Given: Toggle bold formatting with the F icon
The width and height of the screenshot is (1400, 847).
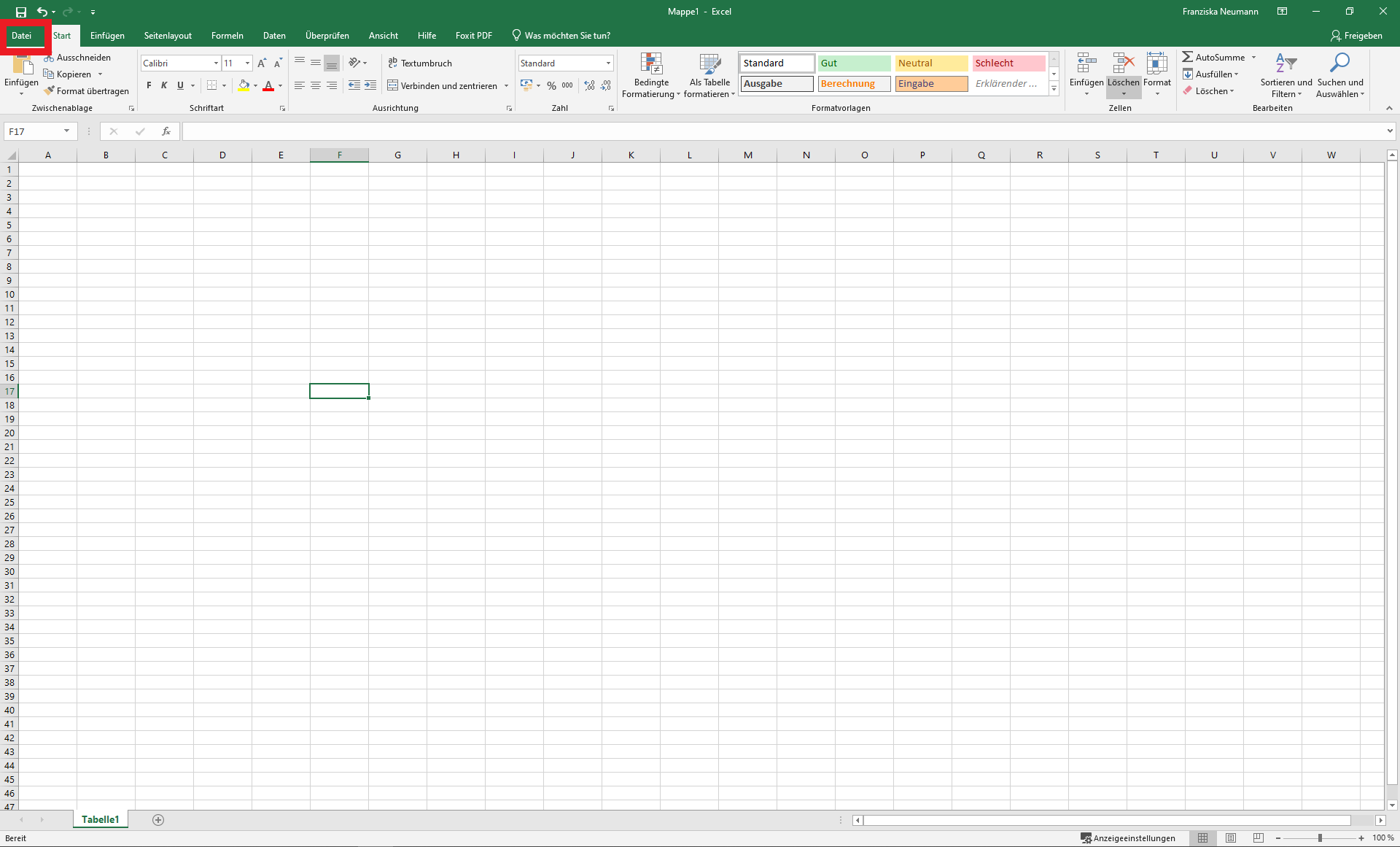Looking at the screenshot, I should coord(148,85).
